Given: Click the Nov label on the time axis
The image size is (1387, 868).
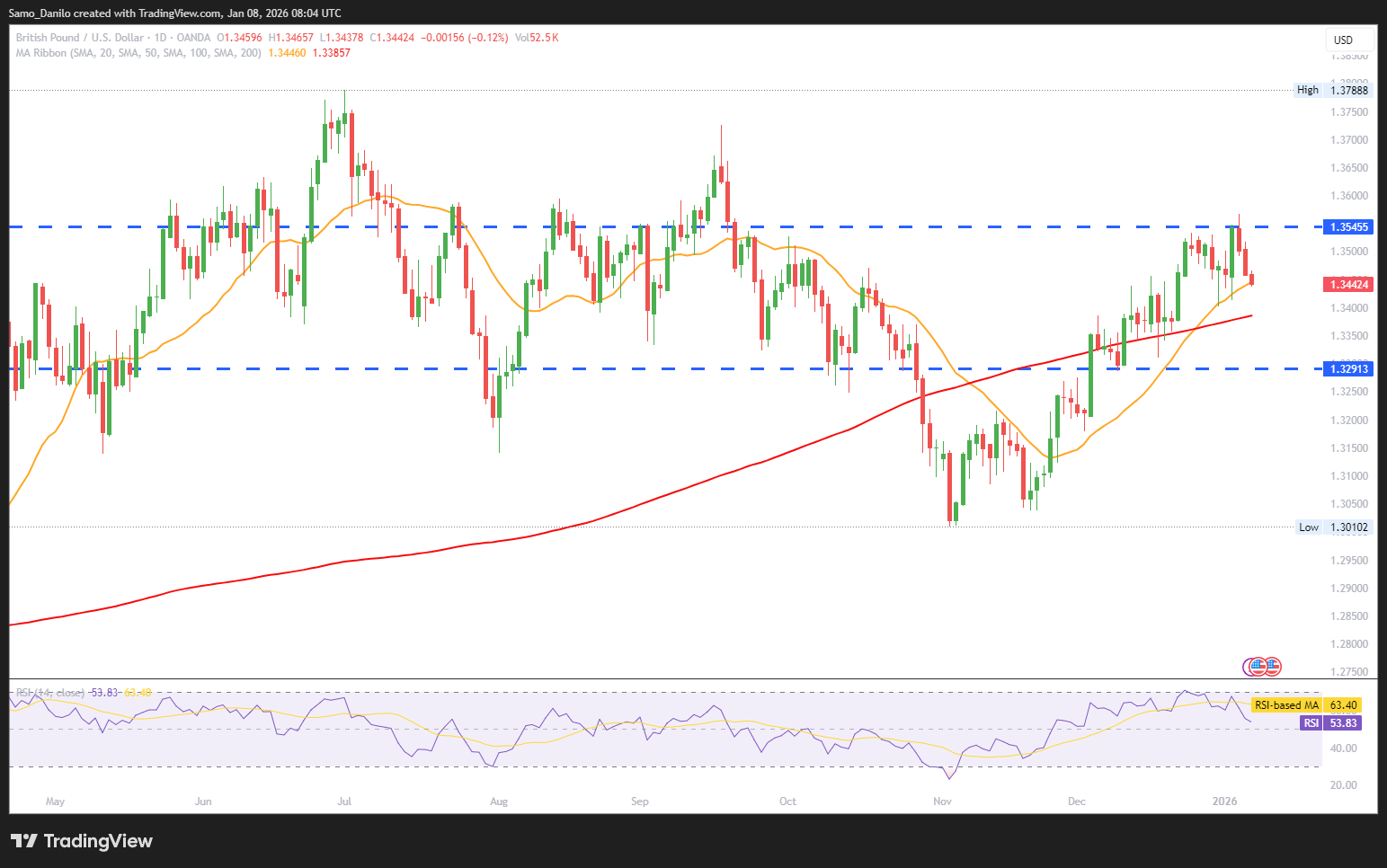Looking at the screenshot, I should tap(942, 801).
